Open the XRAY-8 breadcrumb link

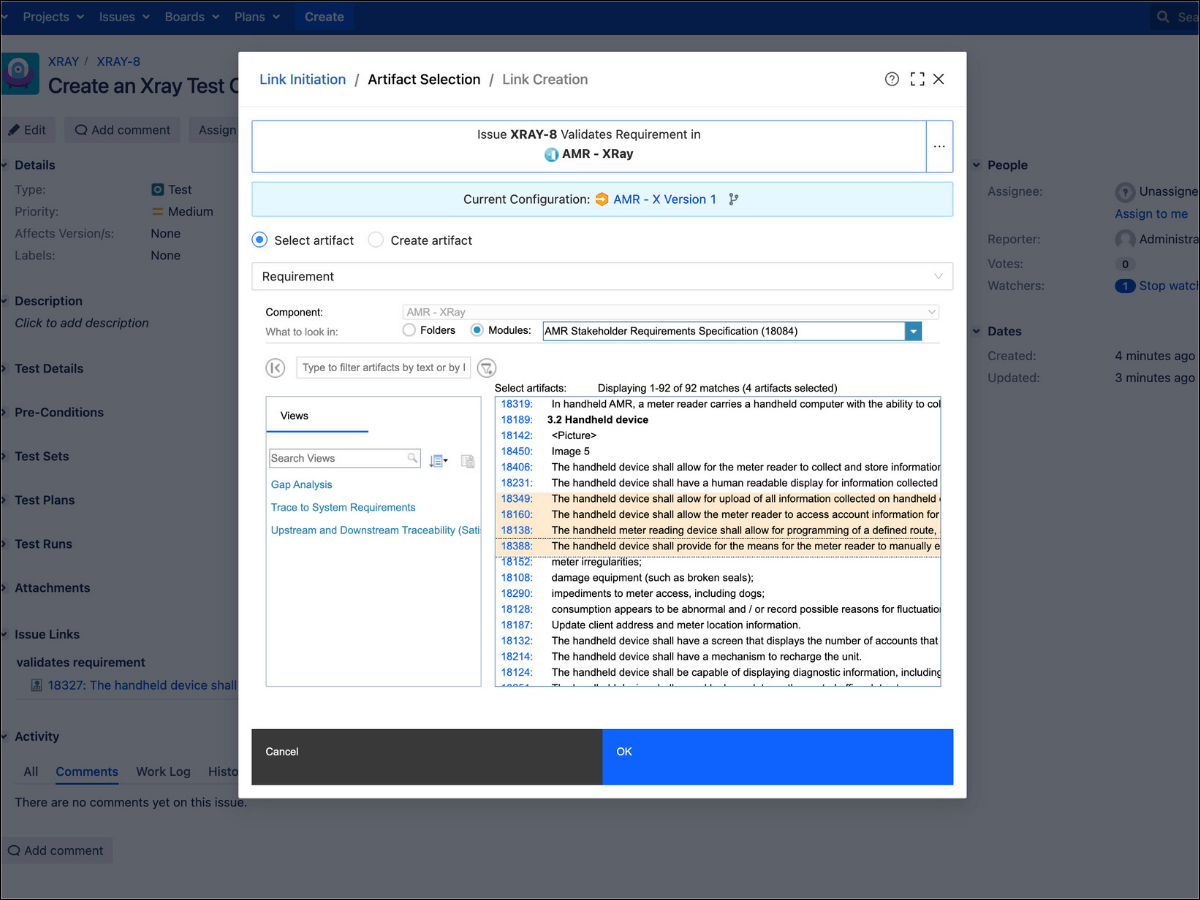(x=118, y=61)
